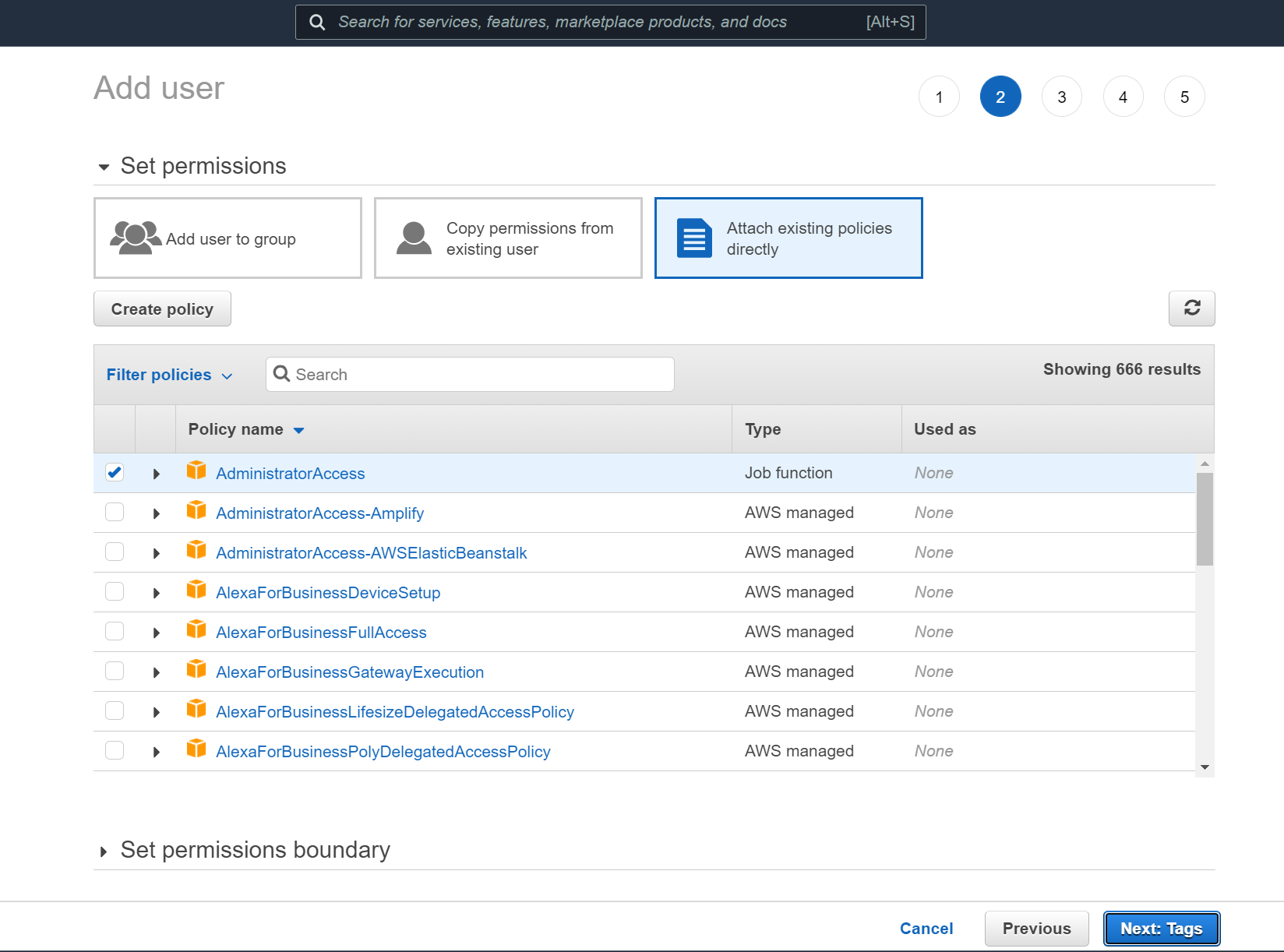Click the Cancel link
Viewport: 1284px width, 952px height.
point(926,929)
